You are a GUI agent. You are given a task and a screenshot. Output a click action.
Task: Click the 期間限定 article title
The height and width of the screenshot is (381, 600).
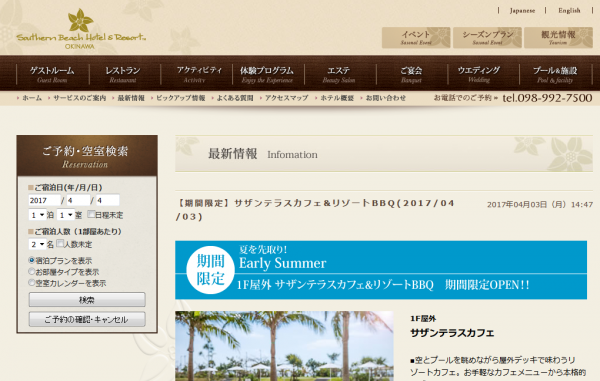(315, 210)
